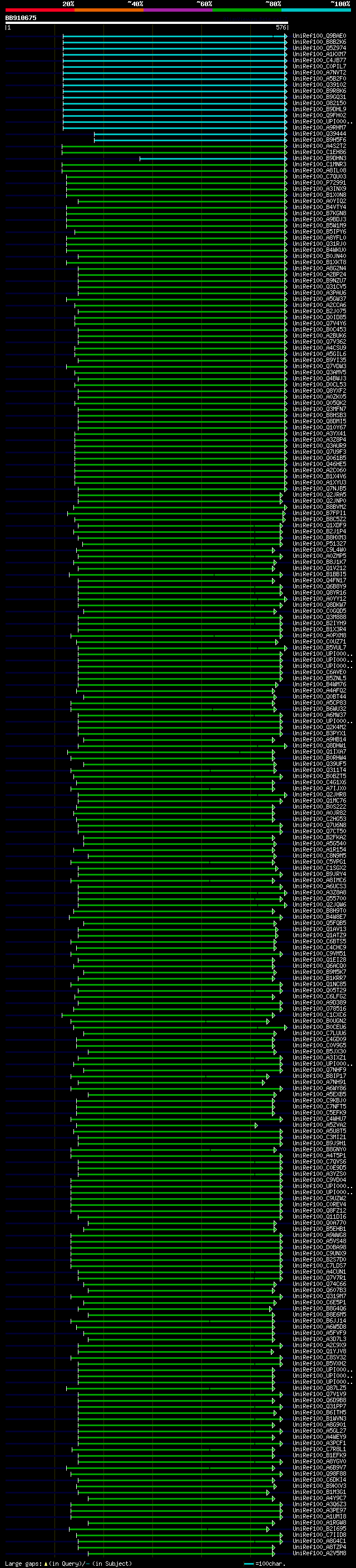Open hit UniRef100_C4JB77
The image size is (356, 1568).
(319, 60)
